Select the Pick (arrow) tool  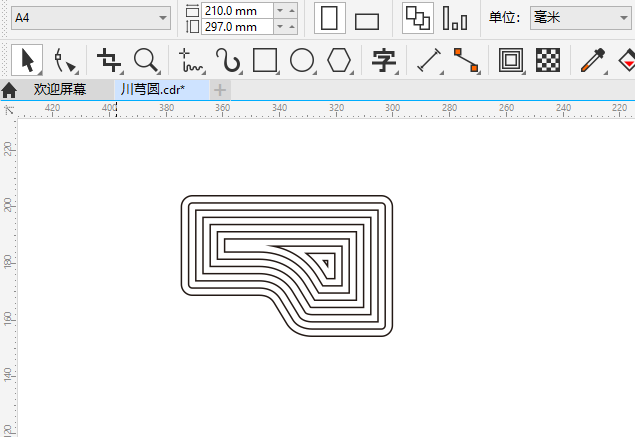point(26,60)
